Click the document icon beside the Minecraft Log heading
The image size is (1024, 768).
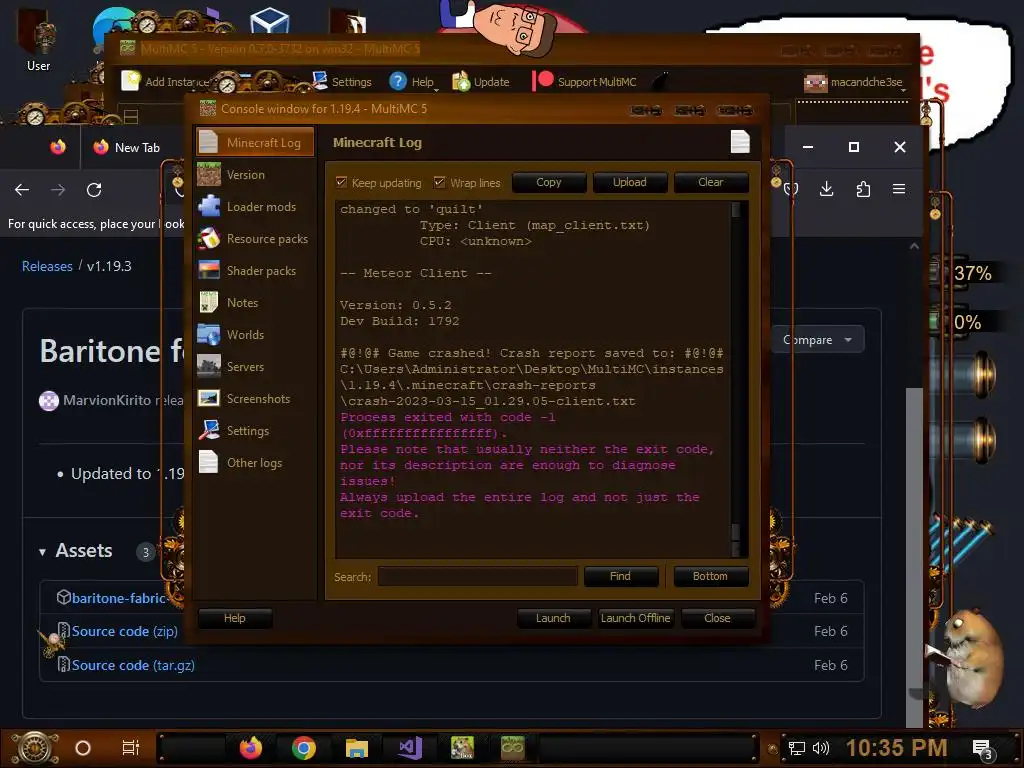(740, 142)
